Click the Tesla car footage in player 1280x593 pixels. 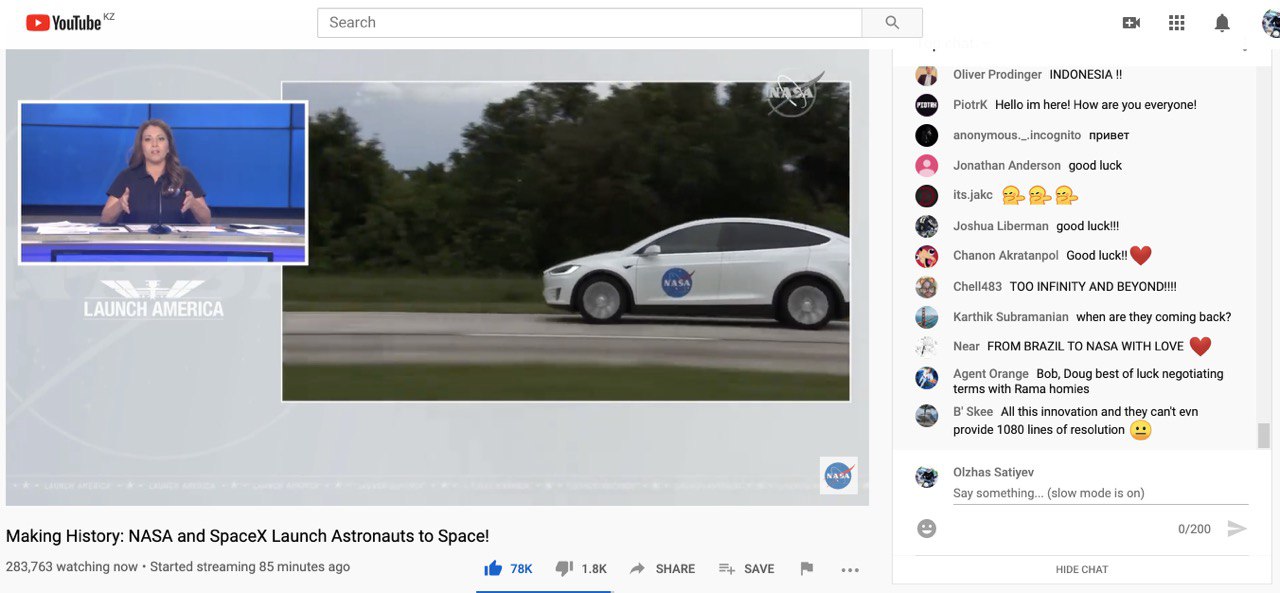pyautogui.click(x=566, y=242)
